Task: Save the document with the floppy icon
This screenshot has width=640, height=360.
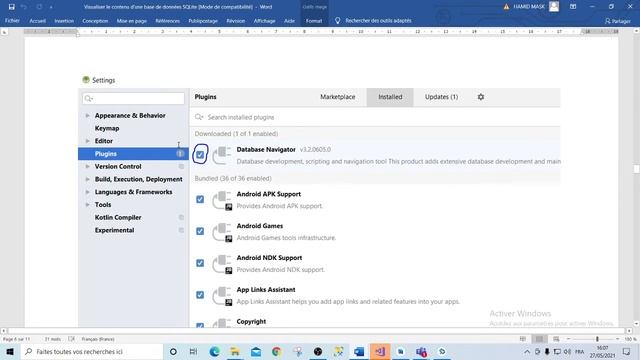Action: click(11, 7)
